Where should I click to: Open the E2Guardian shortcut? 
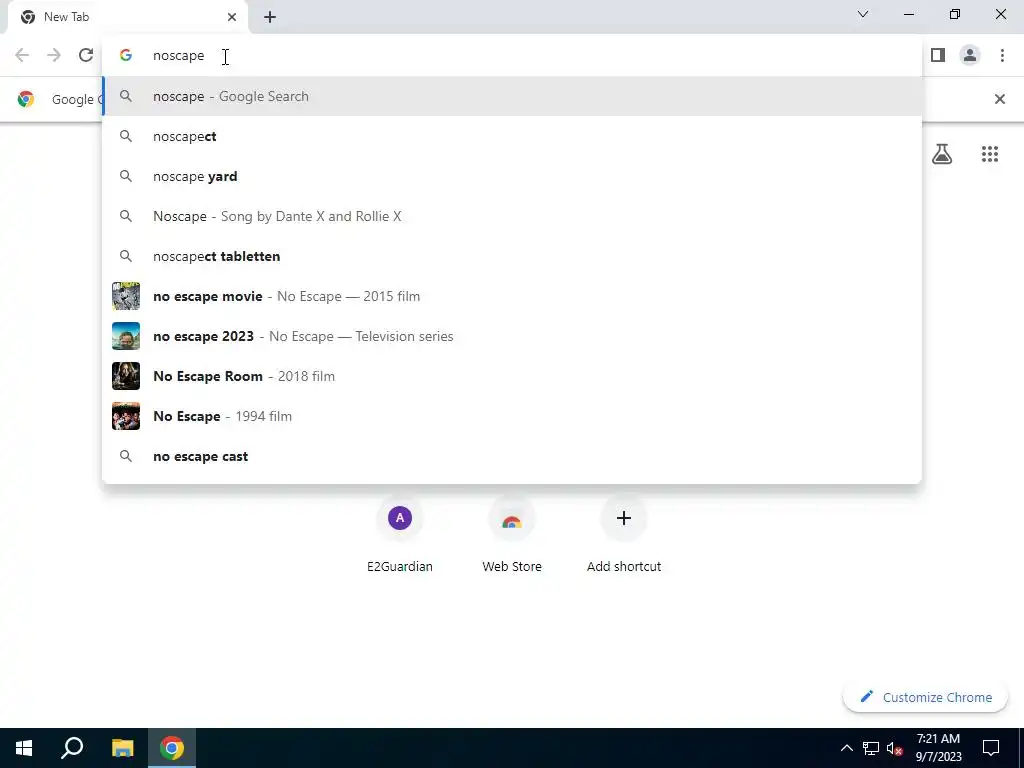pyautogui.click(x=400, y=536)
